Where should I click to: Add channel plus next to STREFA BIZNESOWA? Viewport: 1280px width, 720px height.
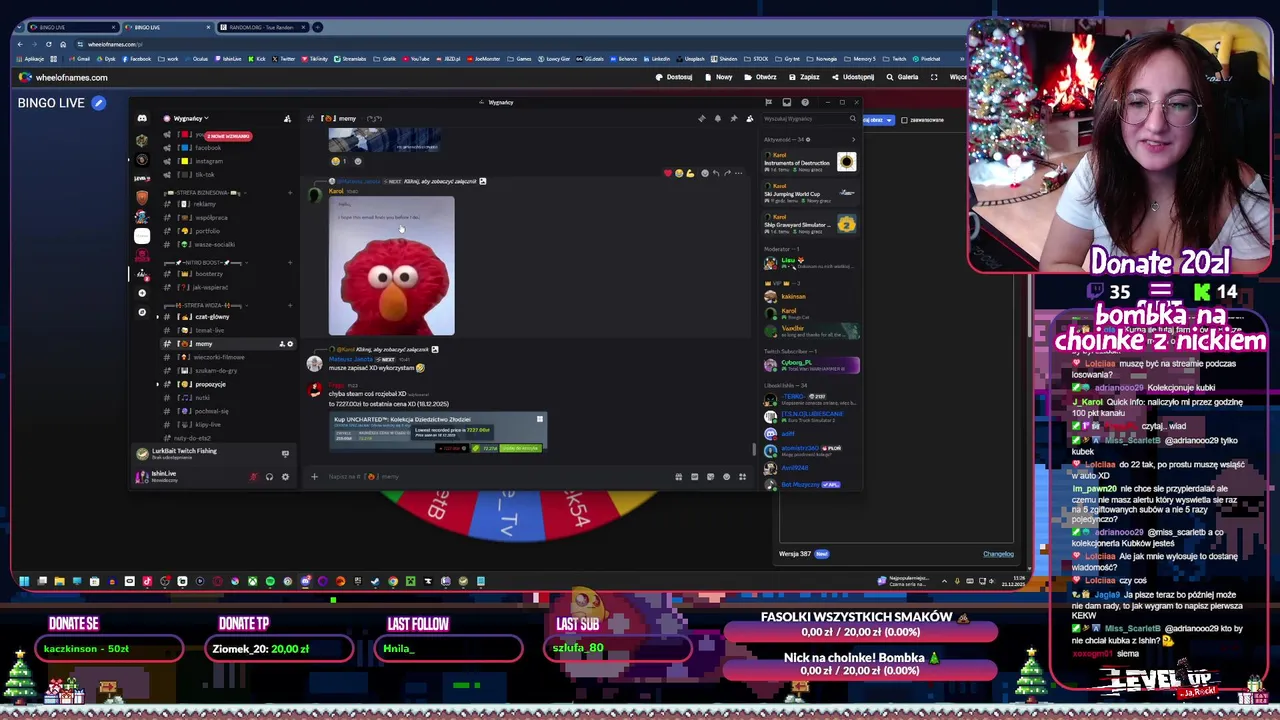click(290, 192)
